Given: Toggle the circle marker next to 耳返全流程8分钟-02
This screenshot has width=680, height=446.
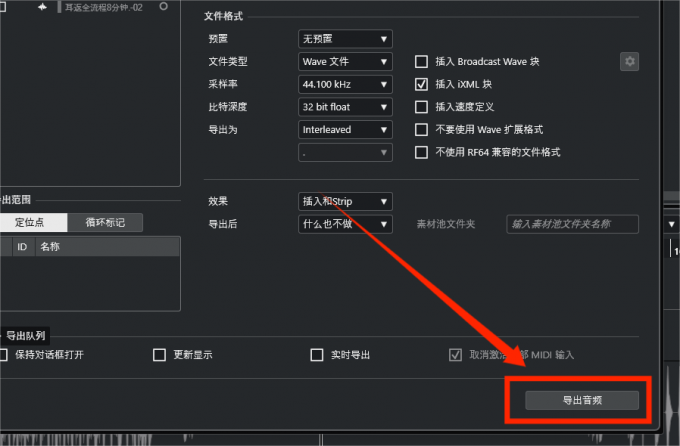Looking at the screenshot, I should [163, 7].
